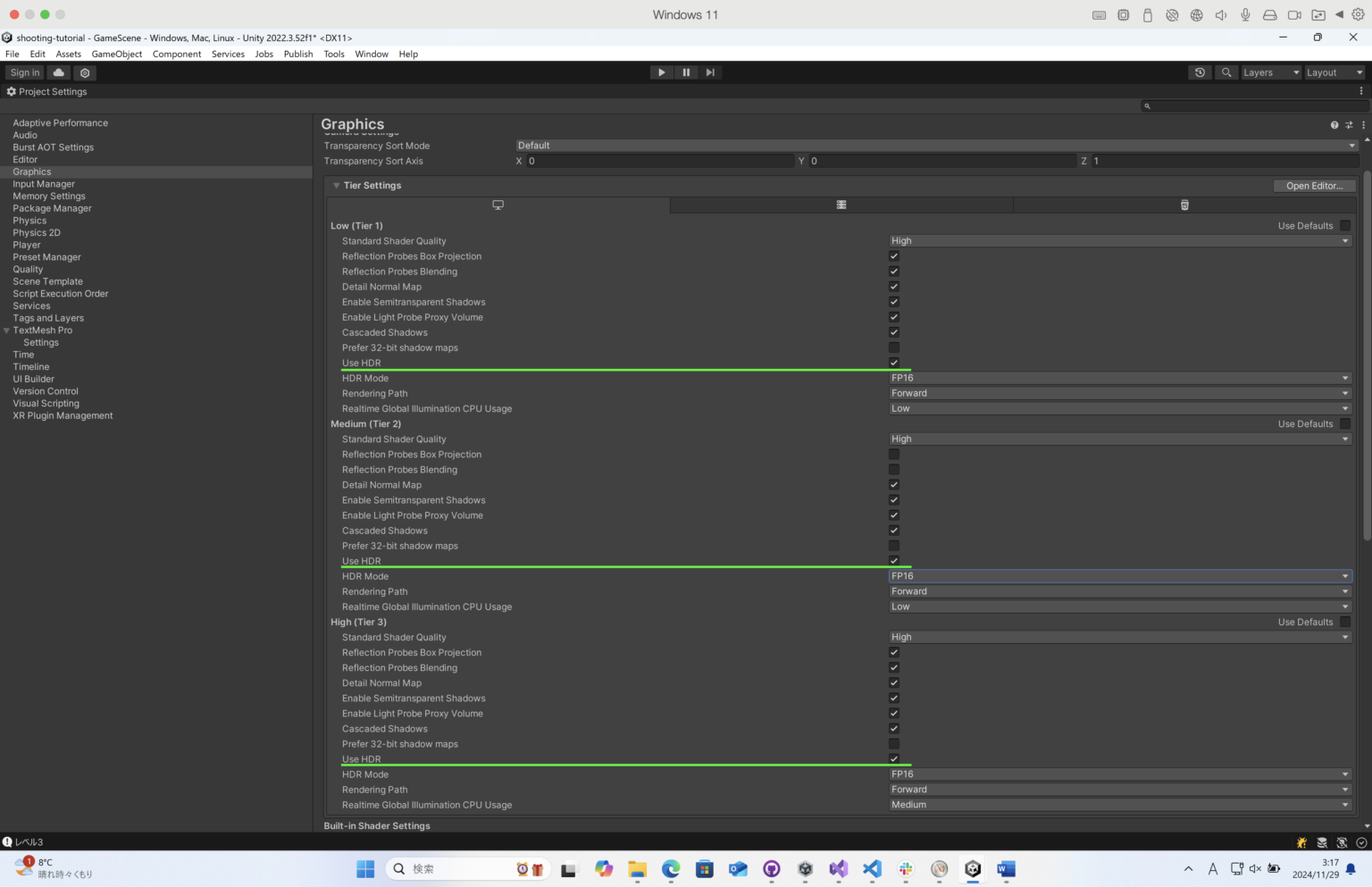Select Quality in the Project Settings sidebar
Image resolution: width=1372 pixels, height=887 pixels.
coord(28,269)
